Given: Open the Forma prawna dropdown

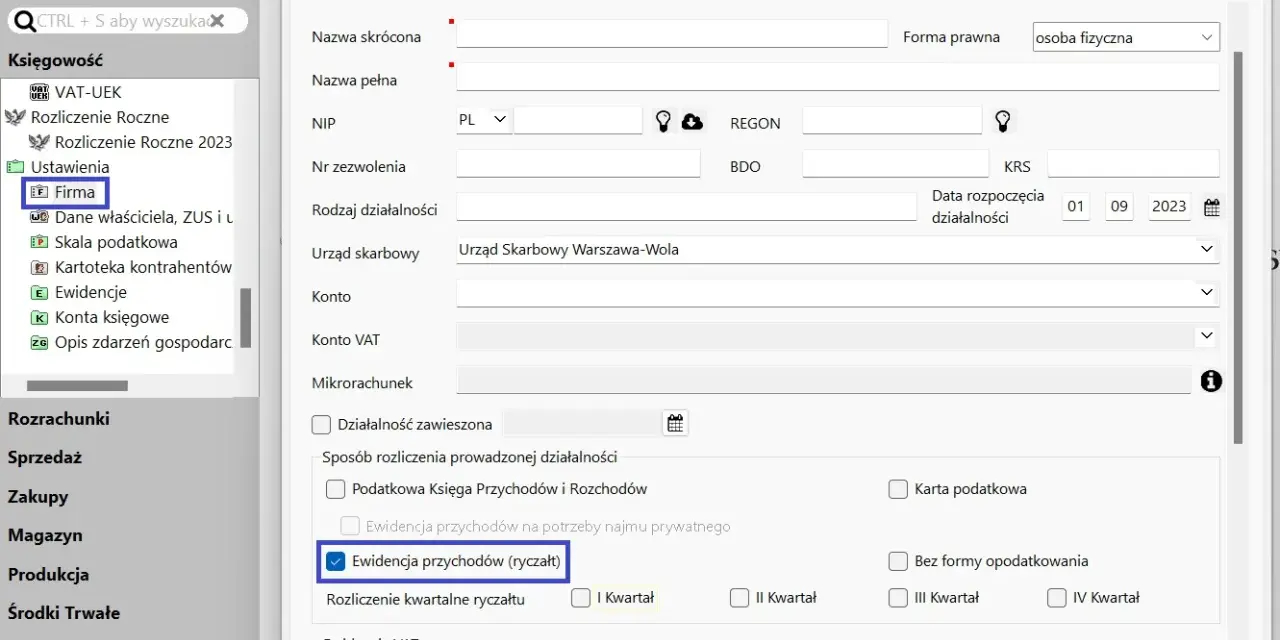Looking at the screenshot, I should click(x=1126, y=38).
